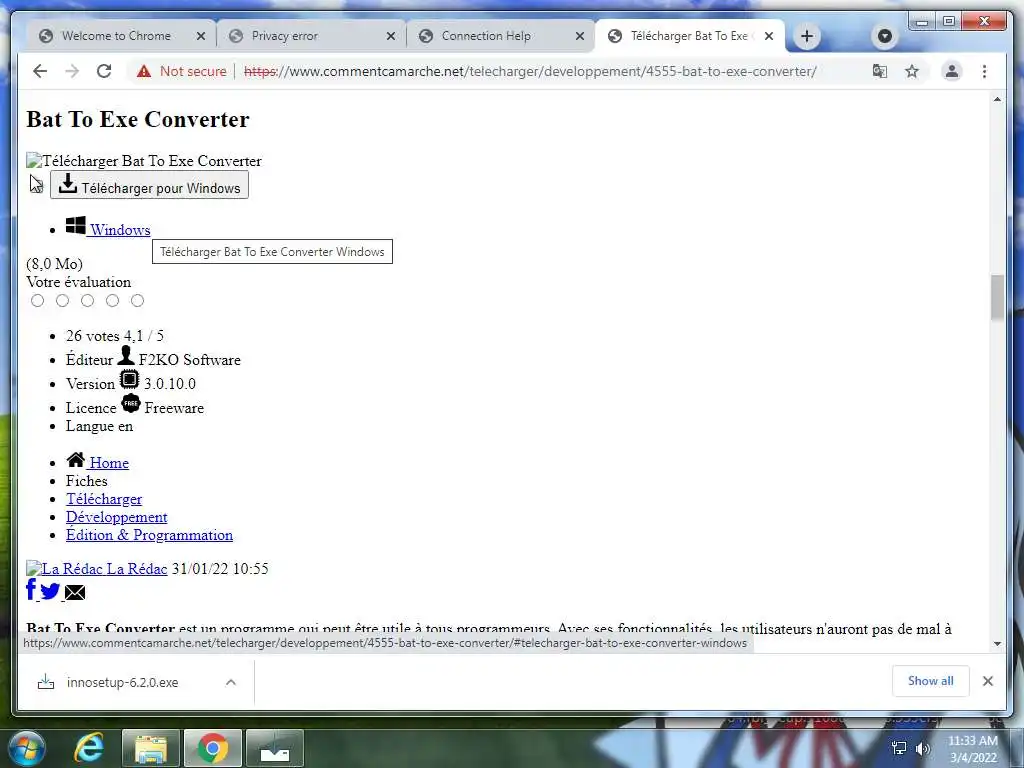
Task: Select the first rating radio button
Action: (x=38, y=300)
